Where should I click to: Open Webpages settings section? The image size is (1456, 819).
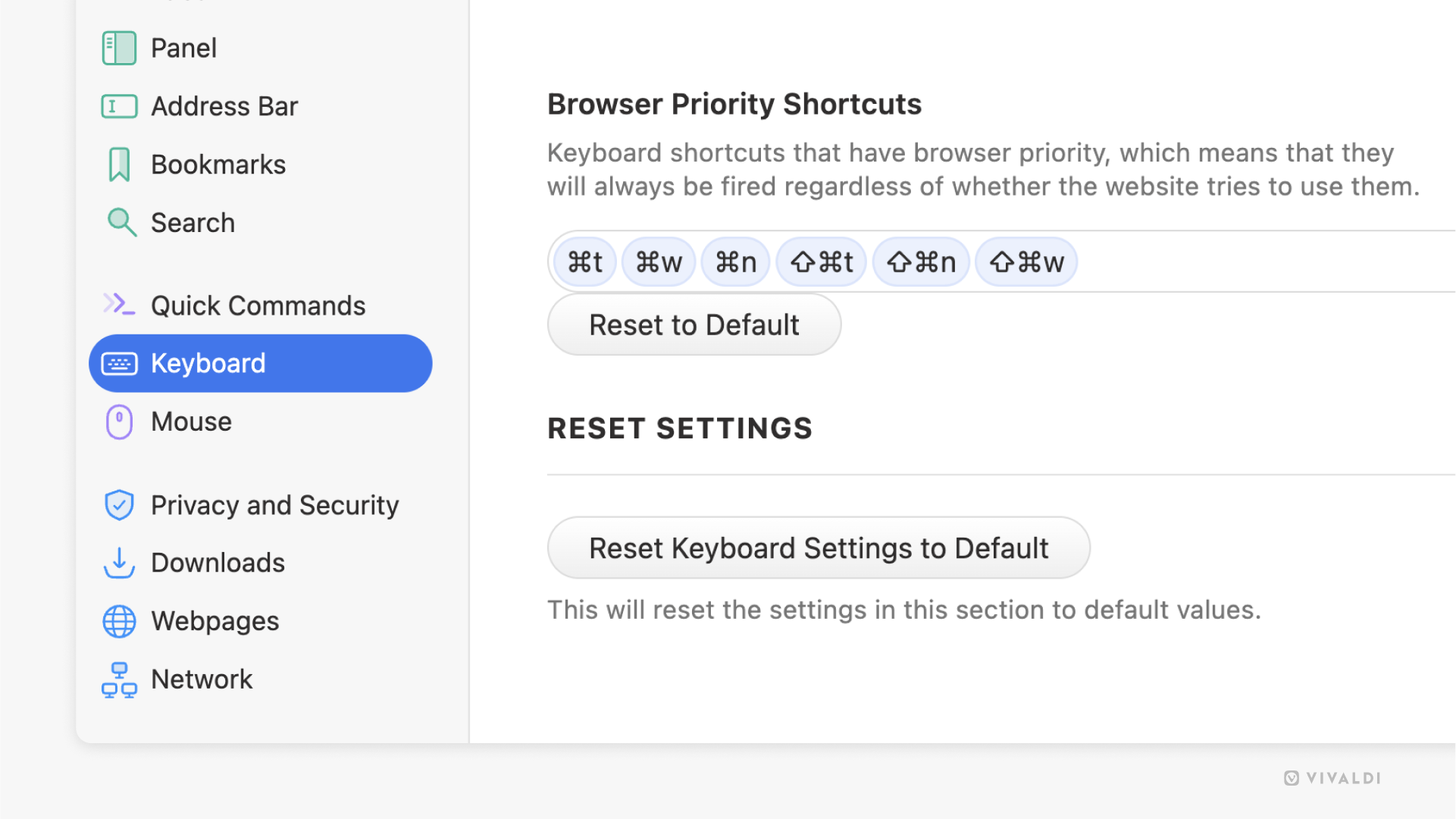[x=215, y=621]
